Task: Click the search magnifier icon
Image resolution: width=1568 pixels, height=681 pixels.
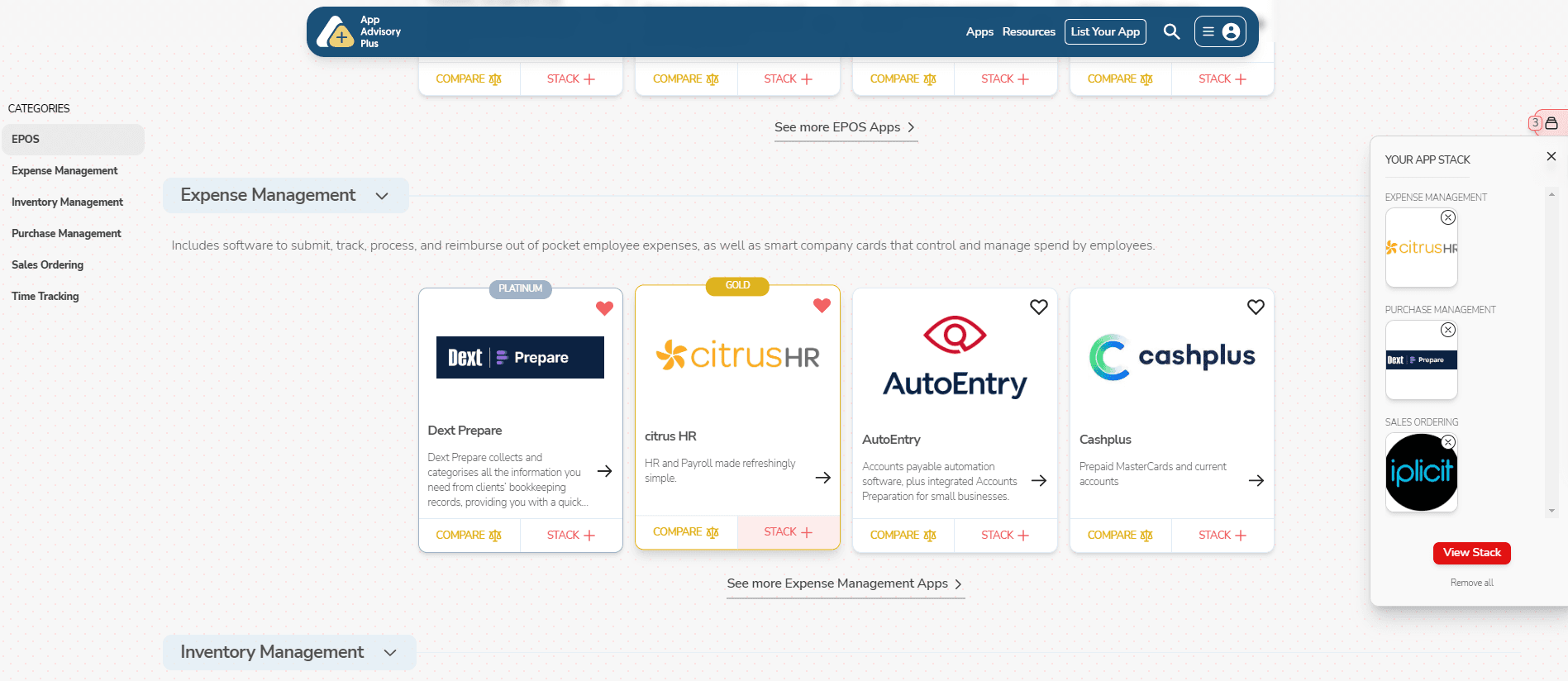Action: (x=1171, y=32)
